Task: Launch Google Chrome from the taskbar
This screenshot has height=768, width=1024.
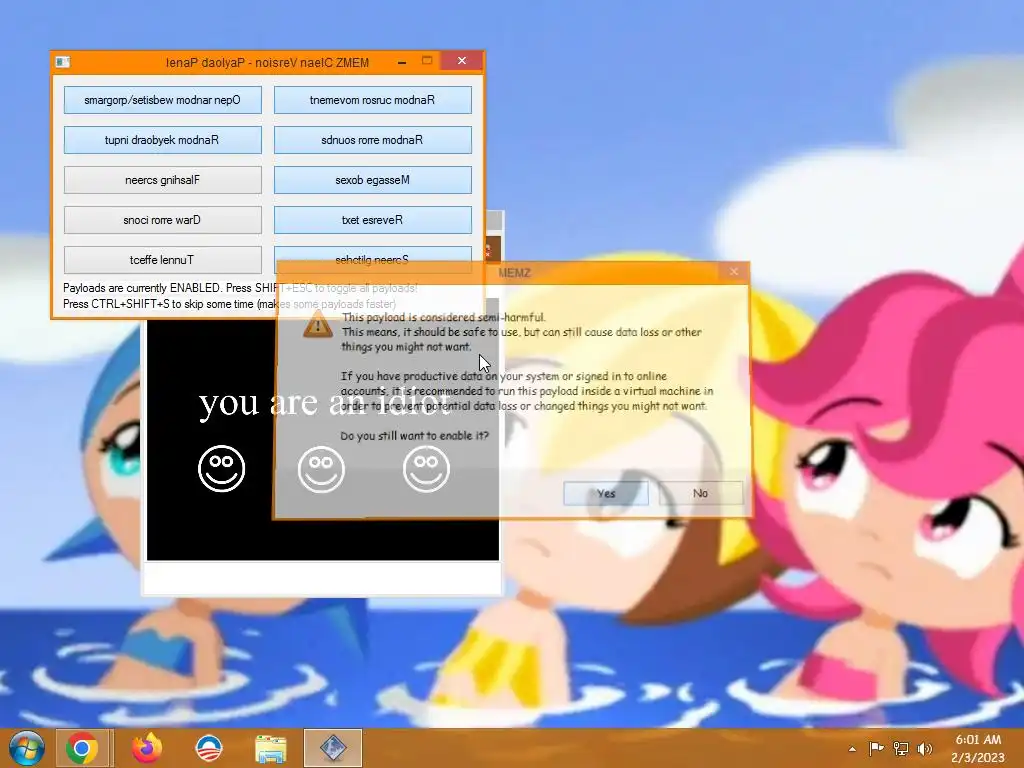Action: (x=82, y=748)
